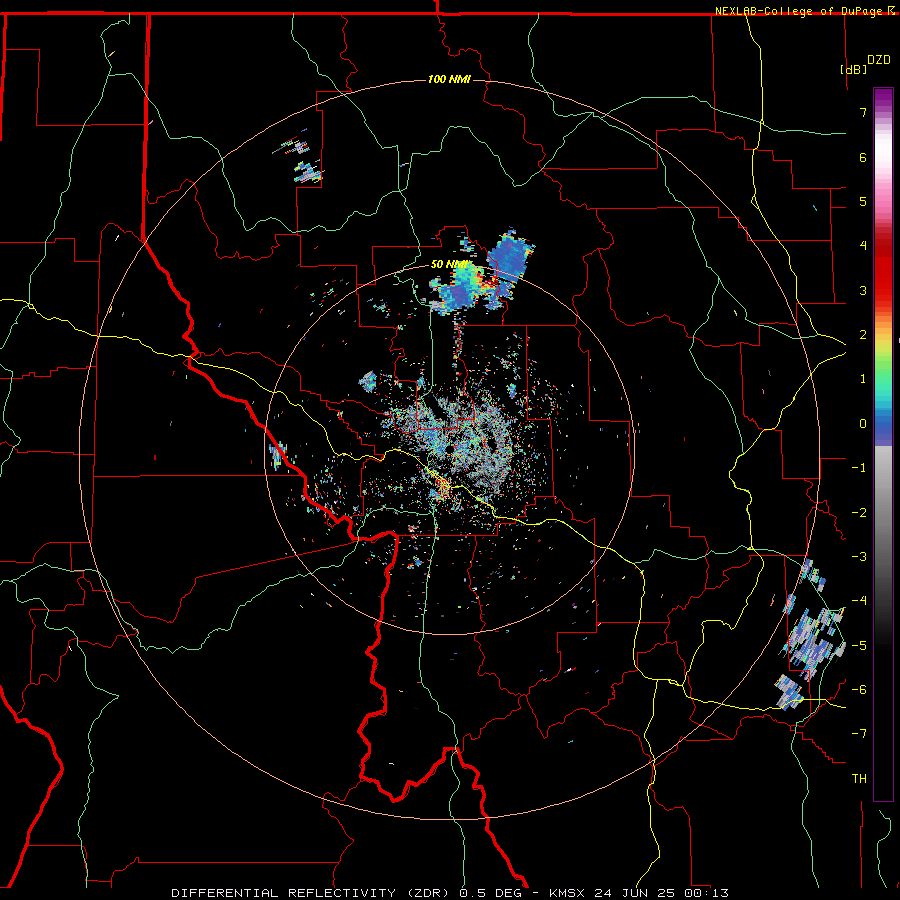Click the DIFFERENTIAL REFLECTIVITY (ZDR) caption text
The height and width of the screenshot is (900, 900).
(x=312, y=893)
